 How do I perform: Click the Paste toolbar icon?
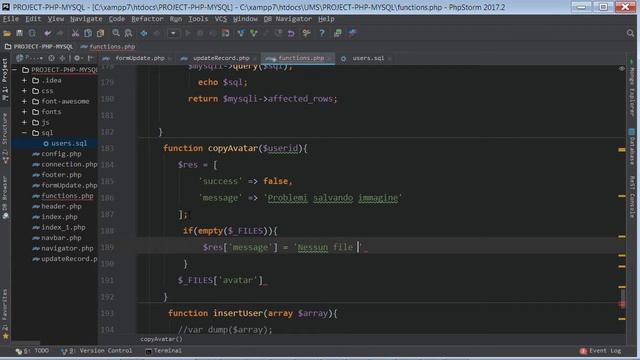pos(100,33)
